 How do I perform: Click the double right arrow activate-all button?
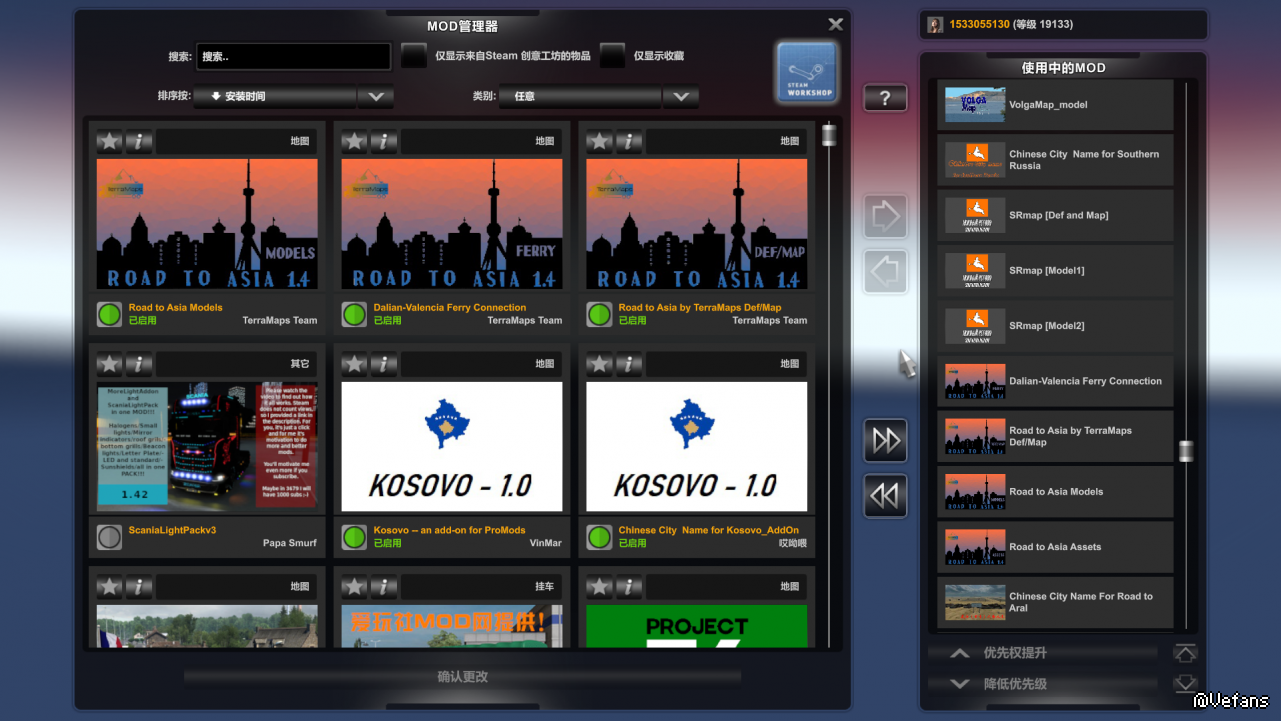(x=885, y=441)
